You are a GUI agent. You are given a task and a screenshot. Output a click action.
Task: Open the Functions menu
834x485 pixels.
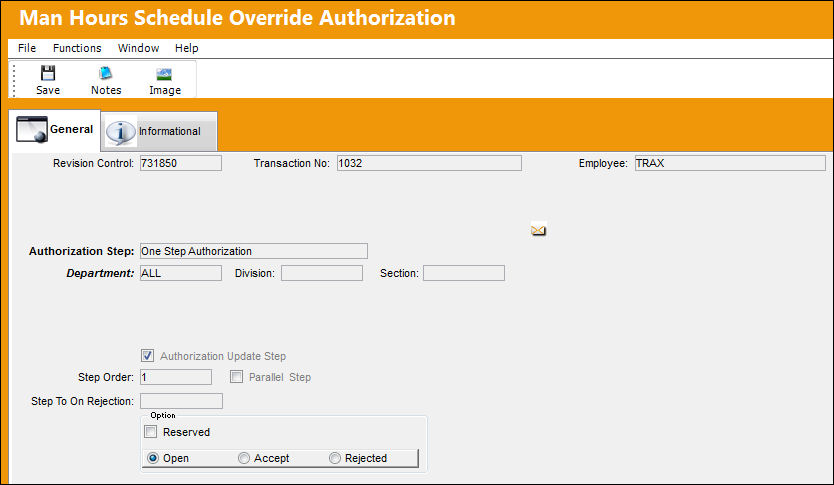(x=77, y=48)
